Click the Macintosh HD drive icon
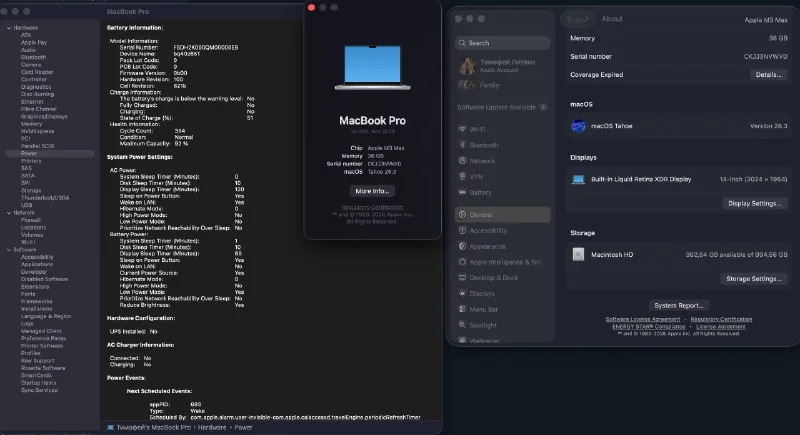 pos(578,254)
